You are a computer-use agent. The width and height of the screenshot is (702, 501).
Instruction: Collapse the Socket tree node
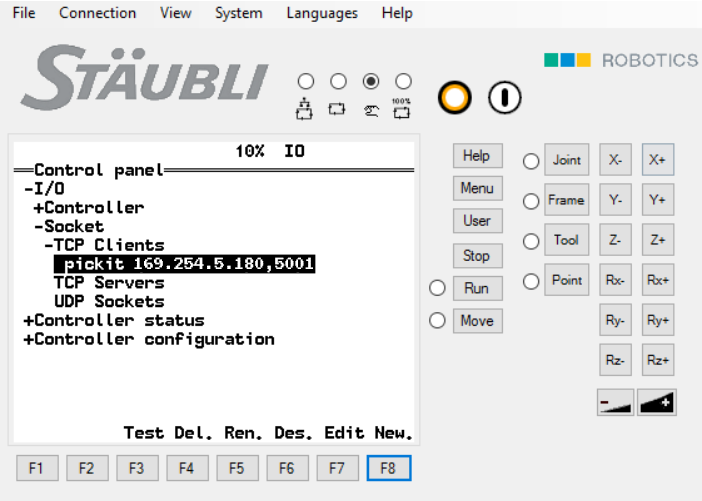pyautogui.click(x=39, y=227)
